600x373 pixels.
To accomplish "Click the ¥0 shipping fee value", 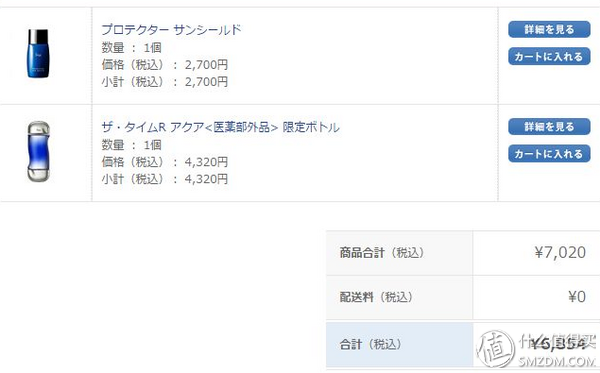I will [x=577, y=297].
